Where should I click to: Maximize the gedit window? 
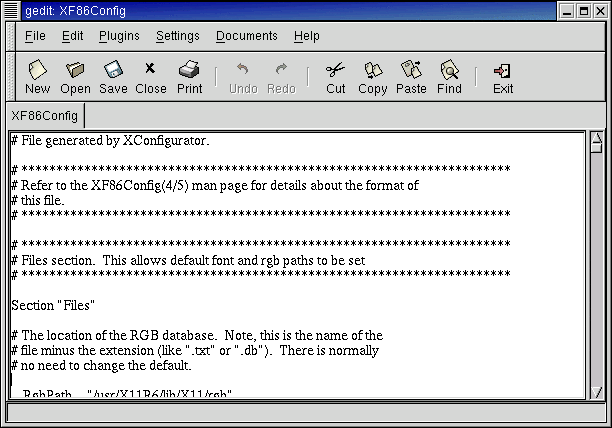tap(584, 11)
